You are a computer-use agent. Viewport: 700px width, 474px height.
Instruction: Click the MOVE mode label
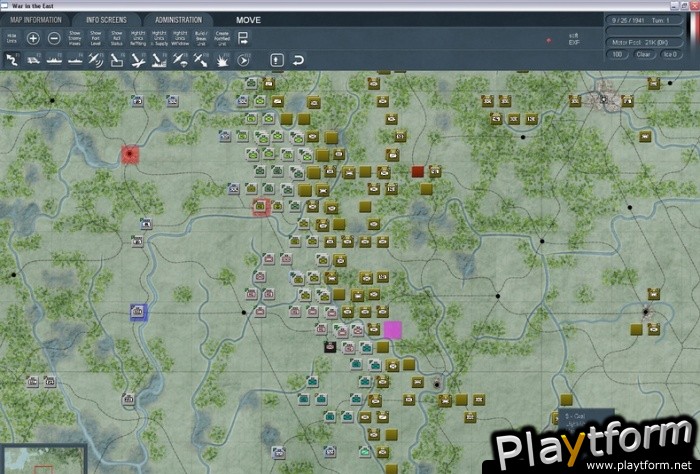click(x=248, y=20)
